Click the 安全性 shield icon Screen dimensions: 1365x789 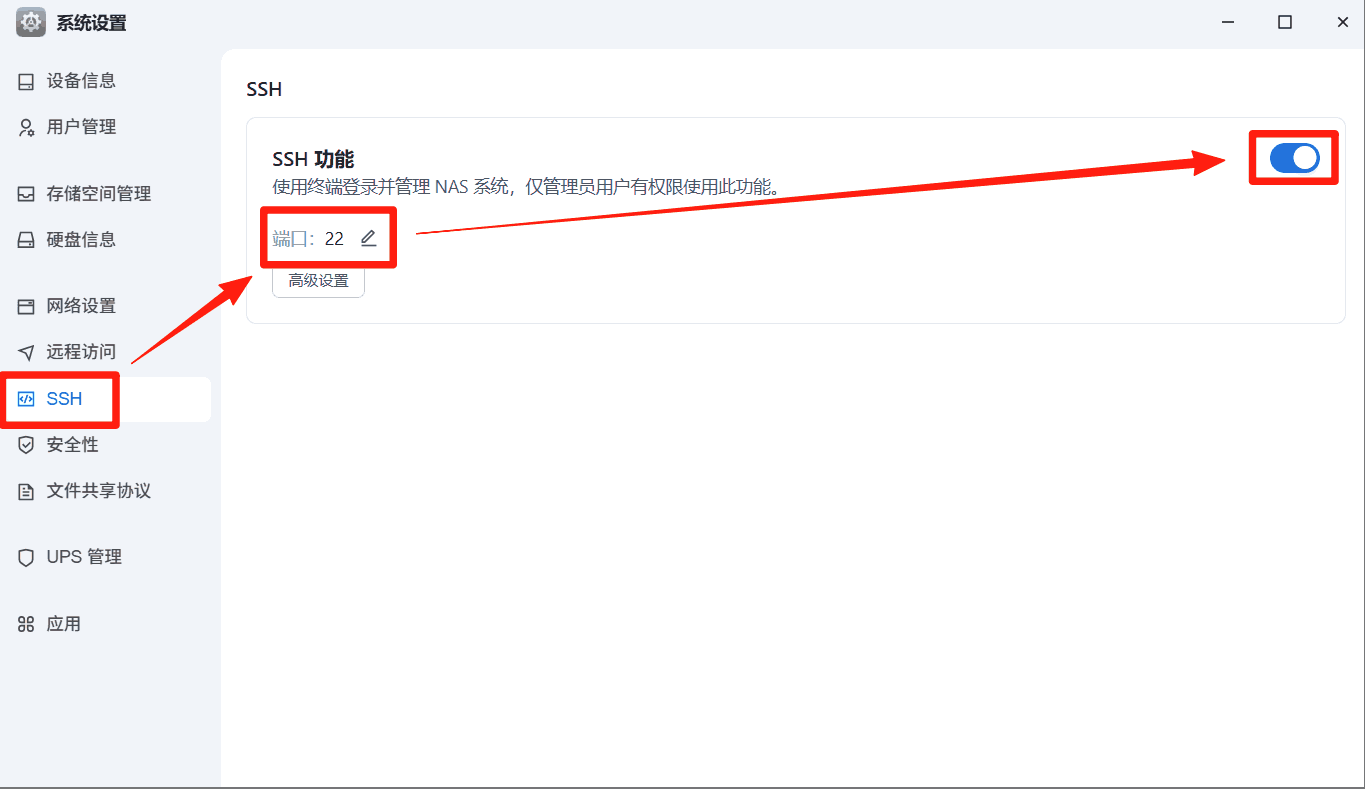[x=26, y=445]
